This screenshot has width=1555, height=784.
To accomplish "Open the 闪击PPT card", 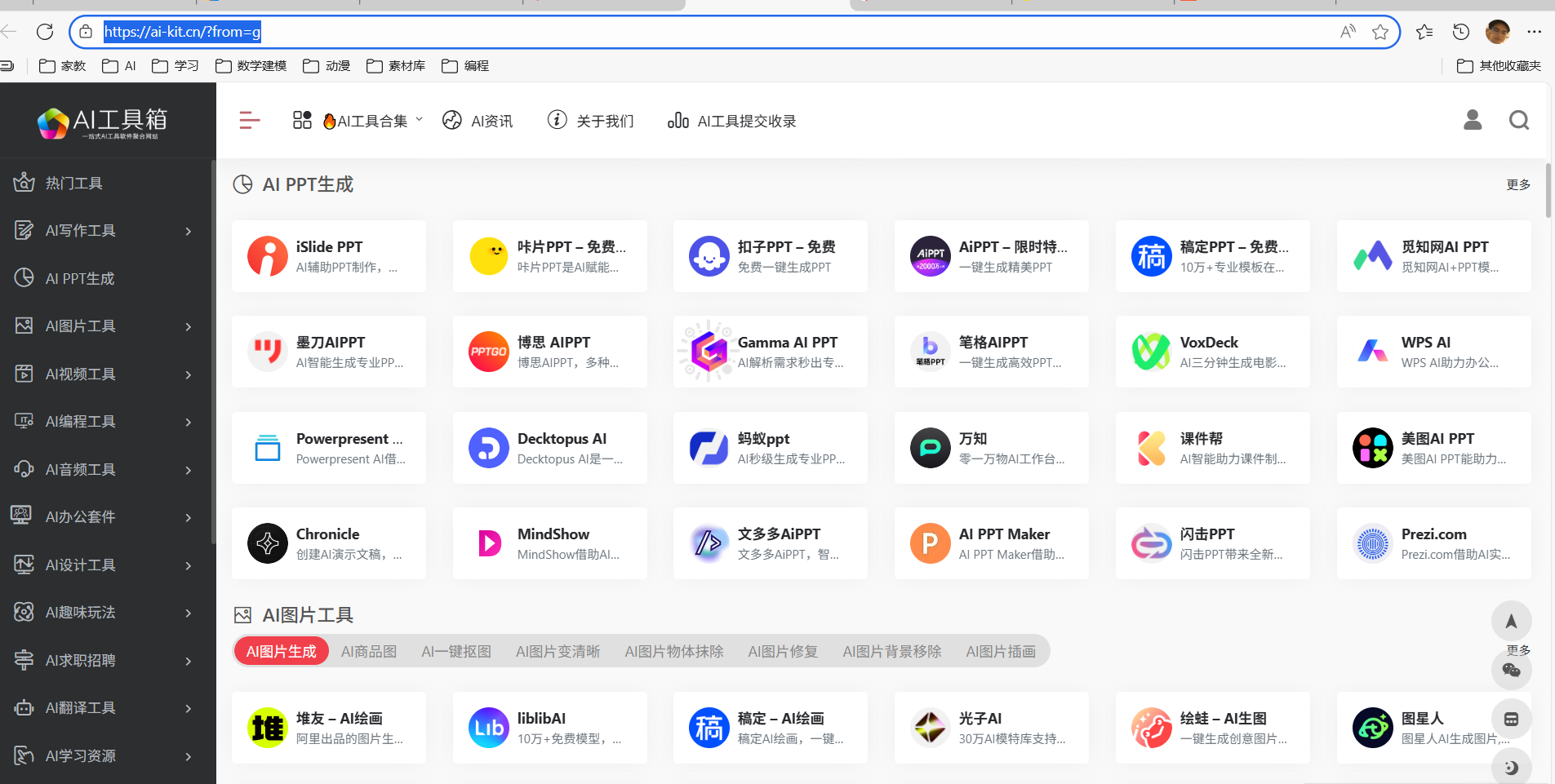I will coord(1213,543).
